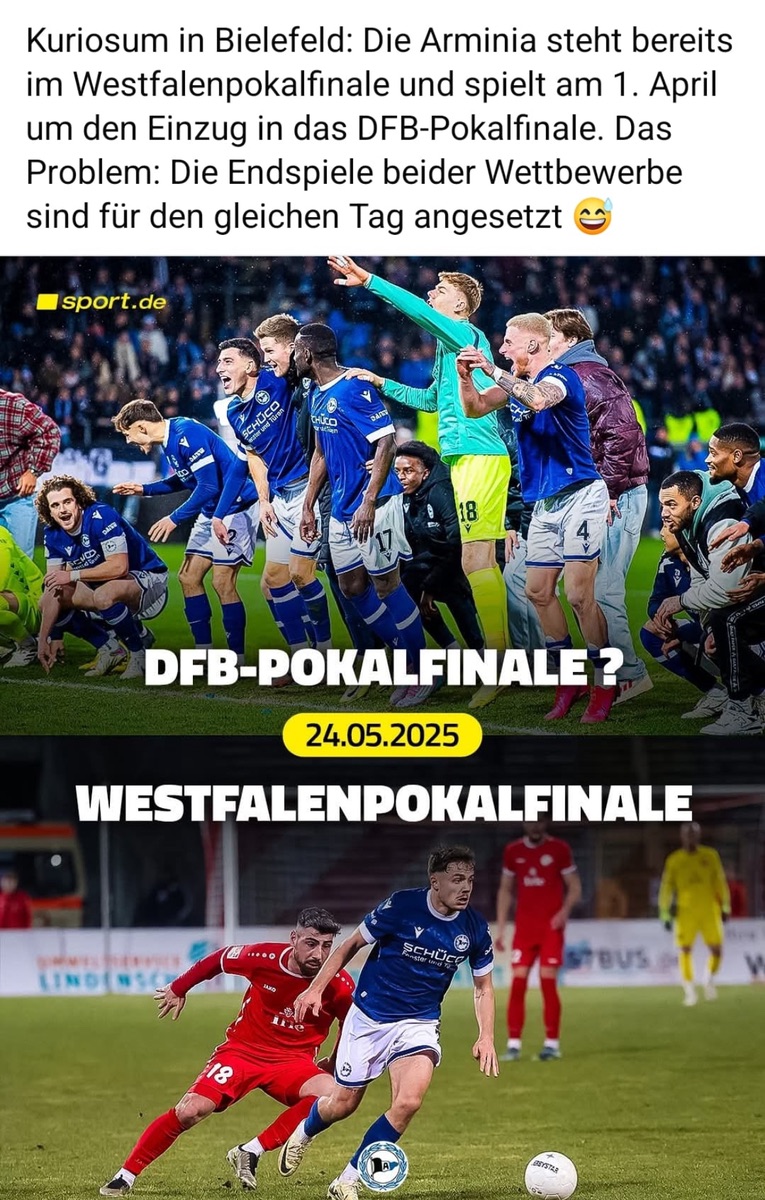Click the DFB-POKALFINALE ? headline text
The height and width of the screenshot is (1200, 765).
(381, 669)
